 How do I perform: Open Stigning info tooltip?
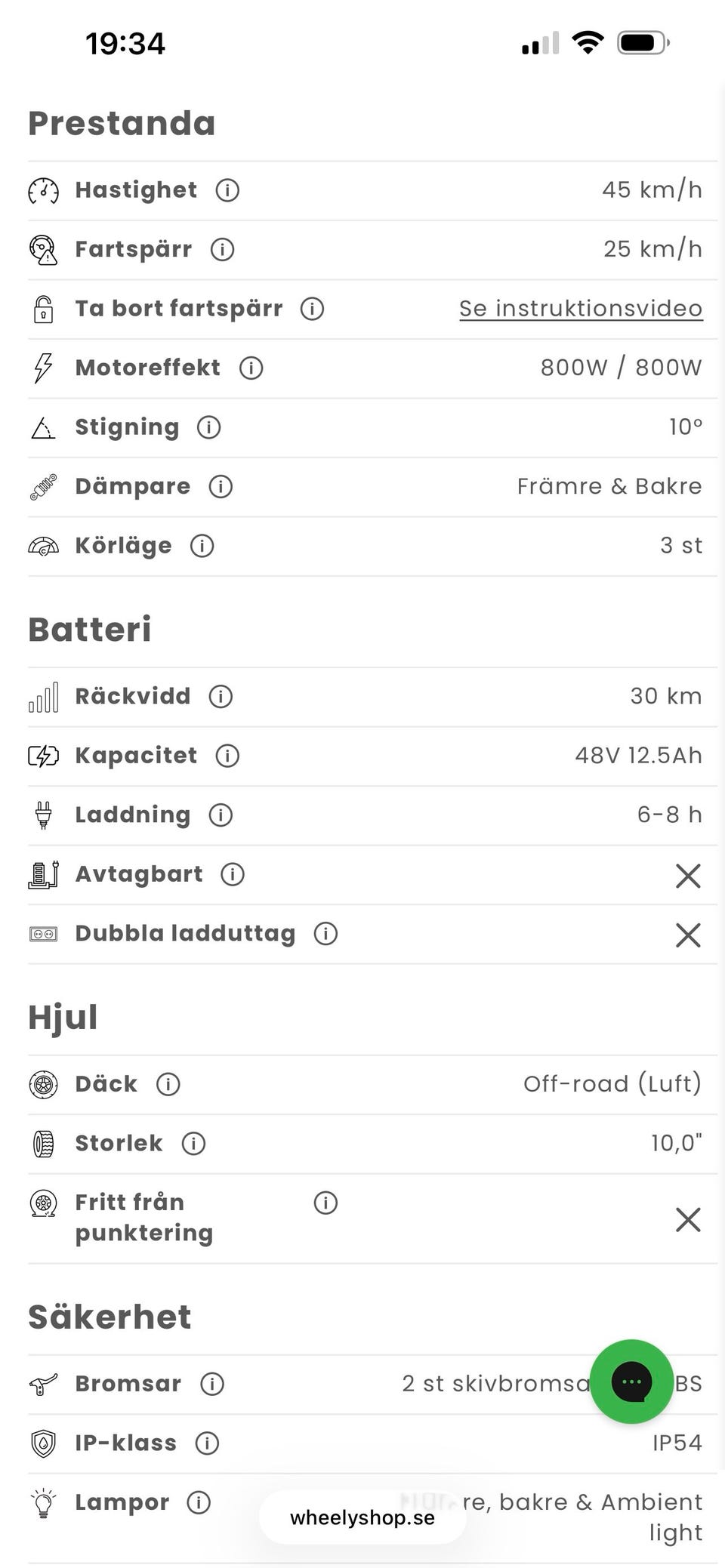208,427
